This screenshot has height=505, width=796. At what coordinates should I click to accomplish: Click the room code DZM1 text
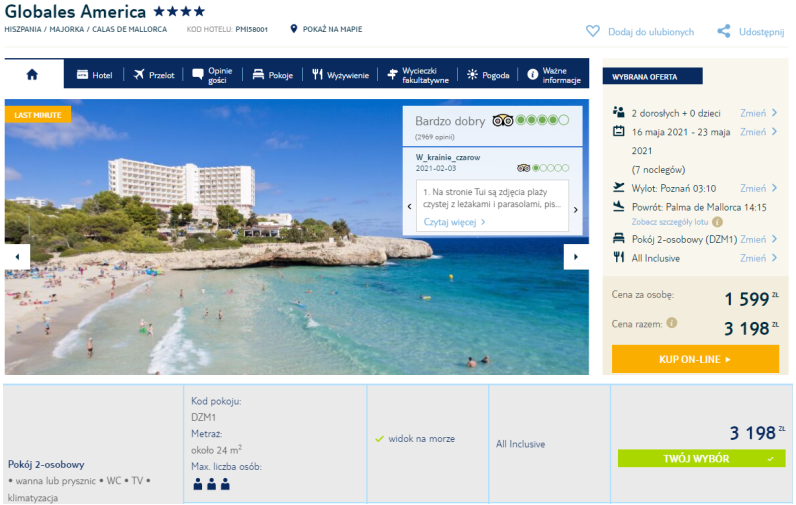[x=204, y=417]
